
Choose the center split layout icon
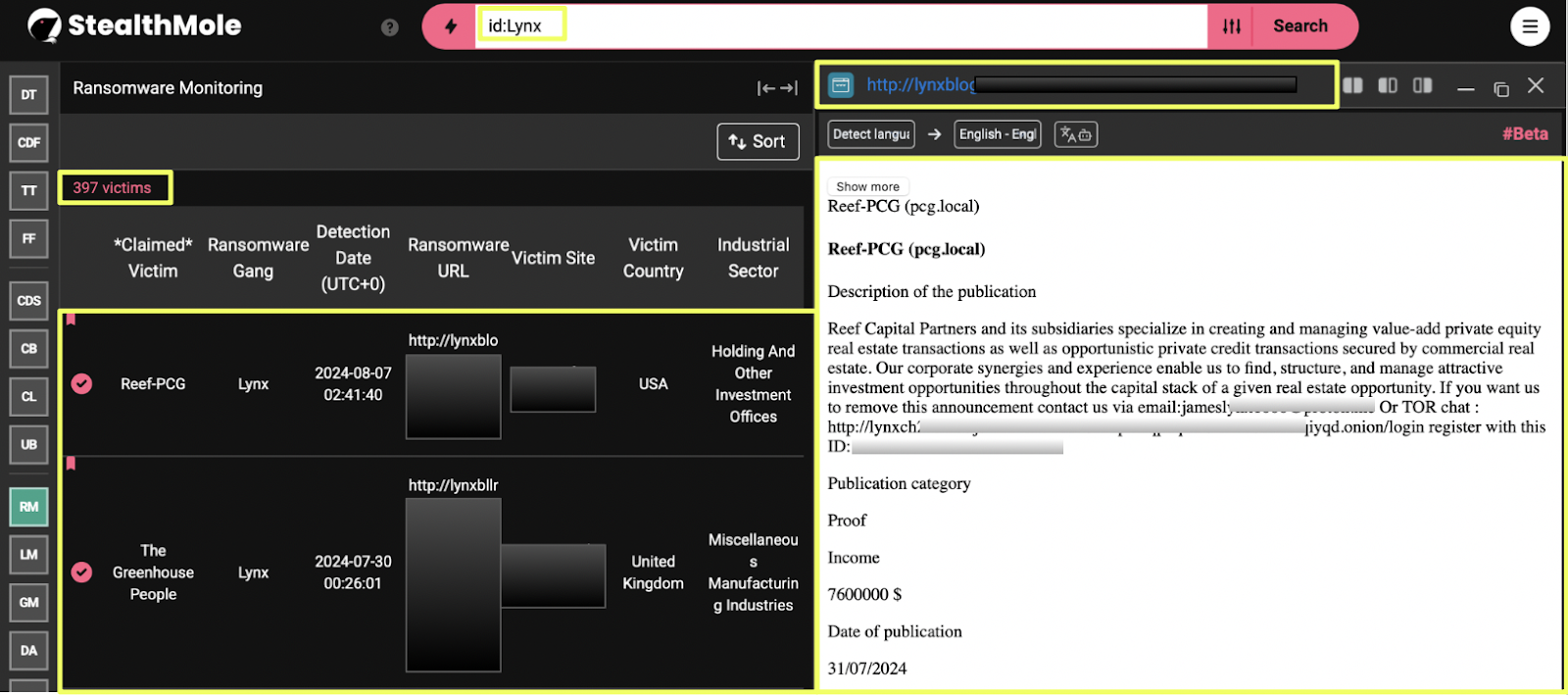click(1388, 85)
